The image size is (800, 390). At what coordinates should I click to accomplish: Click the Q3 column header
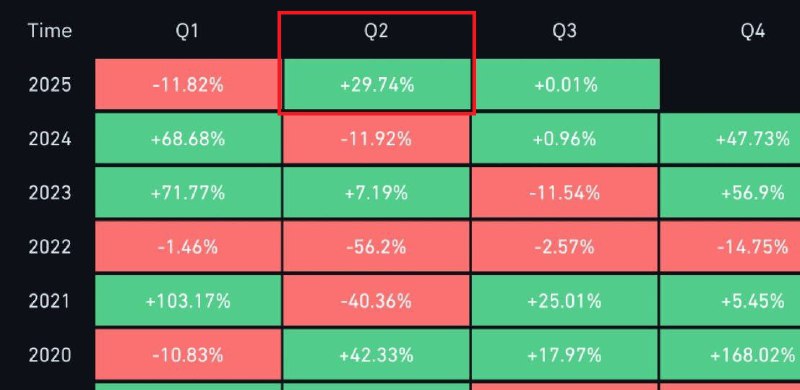click(565, 32)
